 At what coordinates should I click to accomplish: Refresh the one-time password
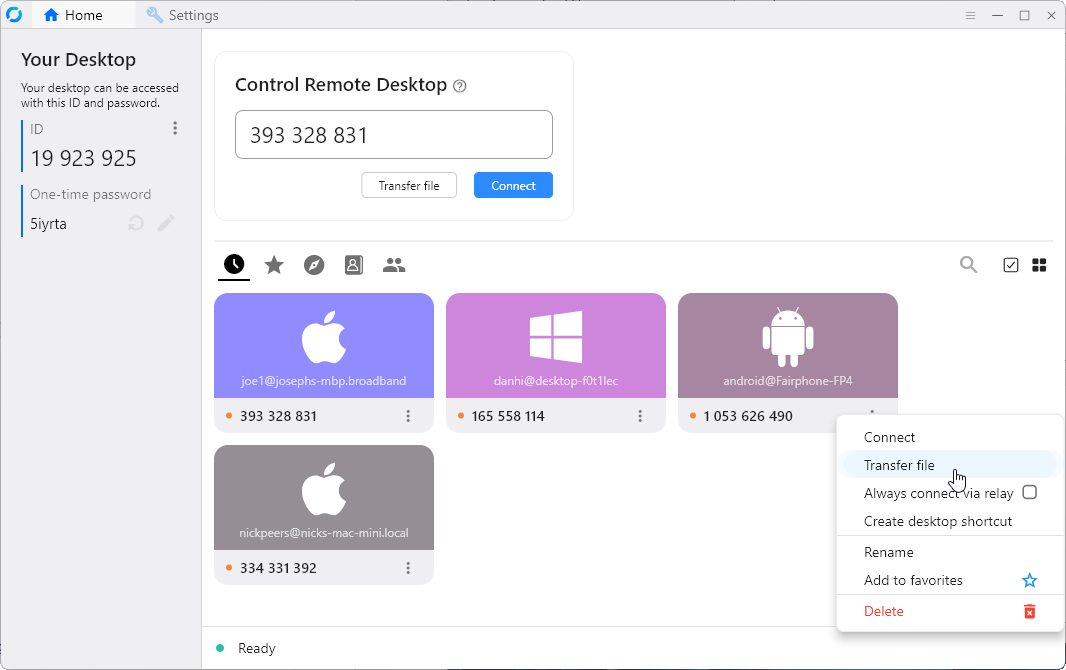pos(136,224)
